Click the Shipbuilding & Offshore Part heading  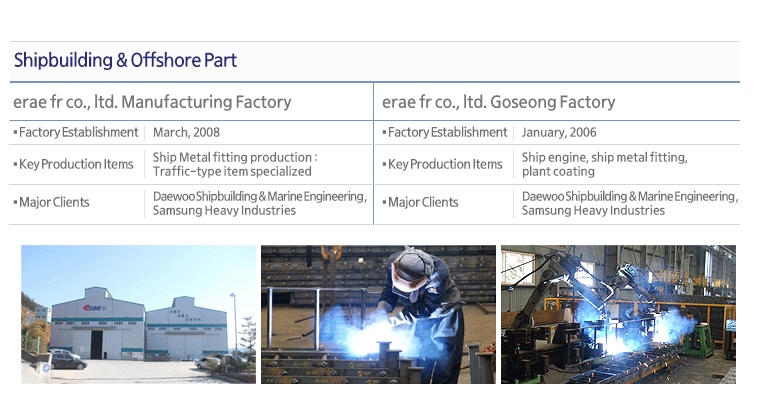point(125,60)
